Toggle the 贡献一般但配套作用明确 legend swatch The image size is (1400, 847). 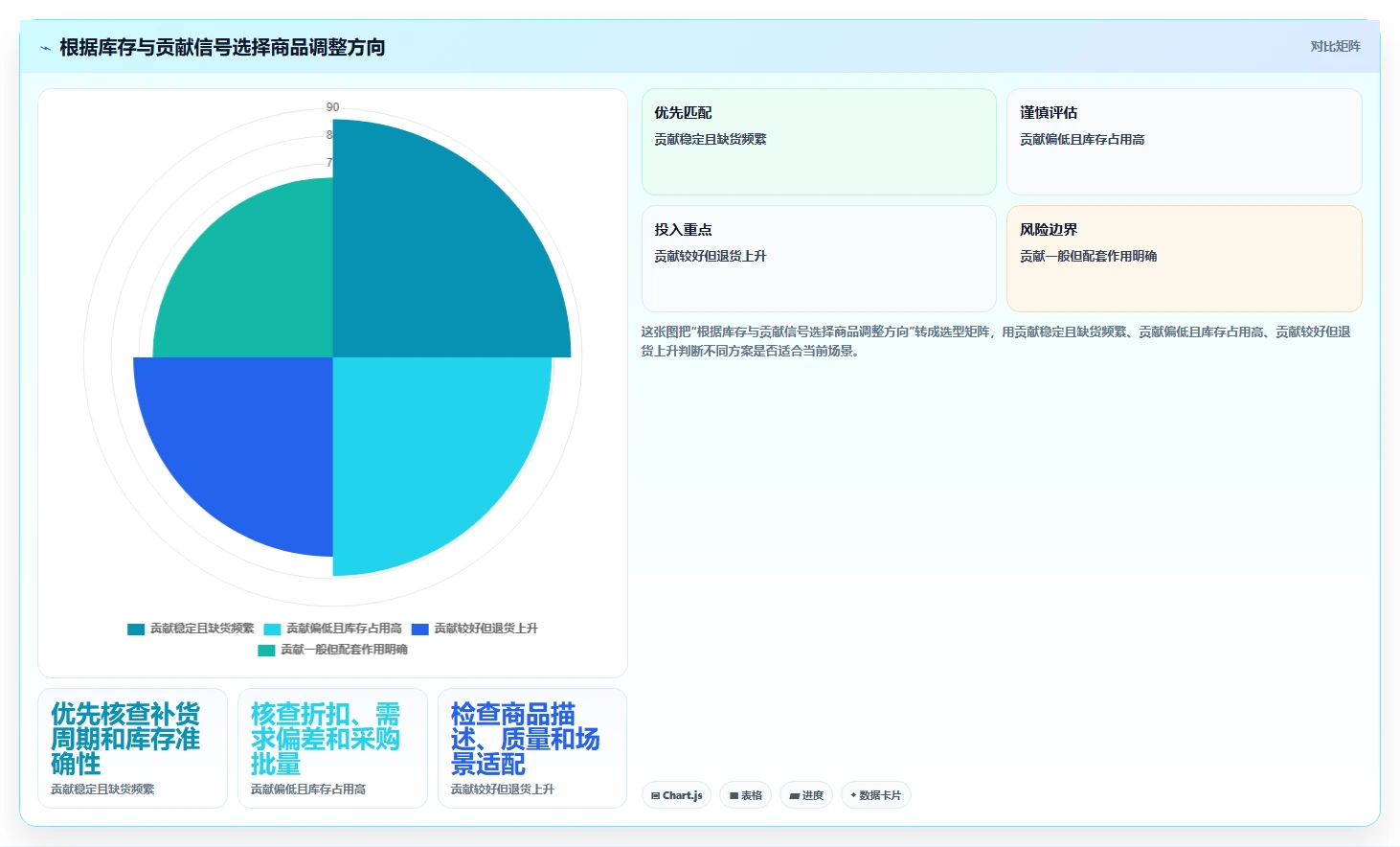(x=266, y=651)
